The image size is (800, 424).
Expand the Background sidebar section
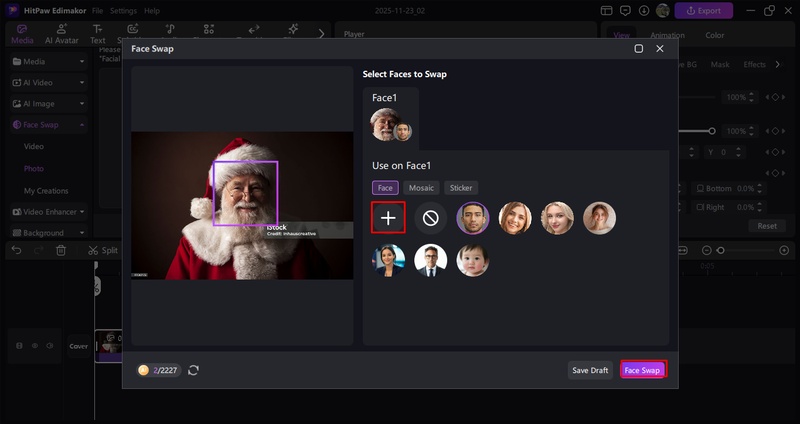pos(48,233)
